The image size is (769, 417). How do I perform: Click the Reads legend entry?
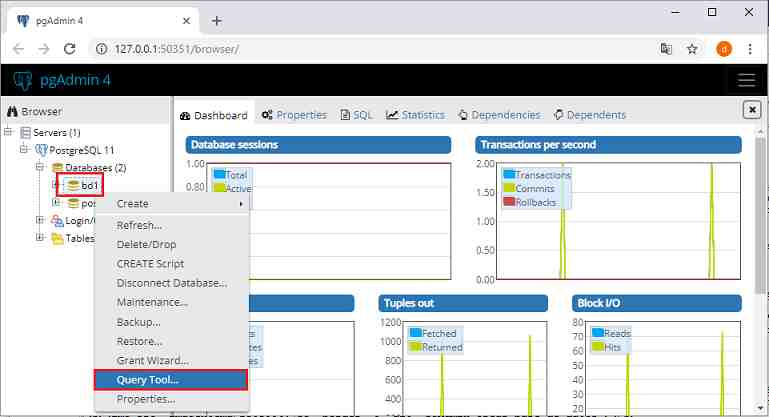click(x=612, y=333)
